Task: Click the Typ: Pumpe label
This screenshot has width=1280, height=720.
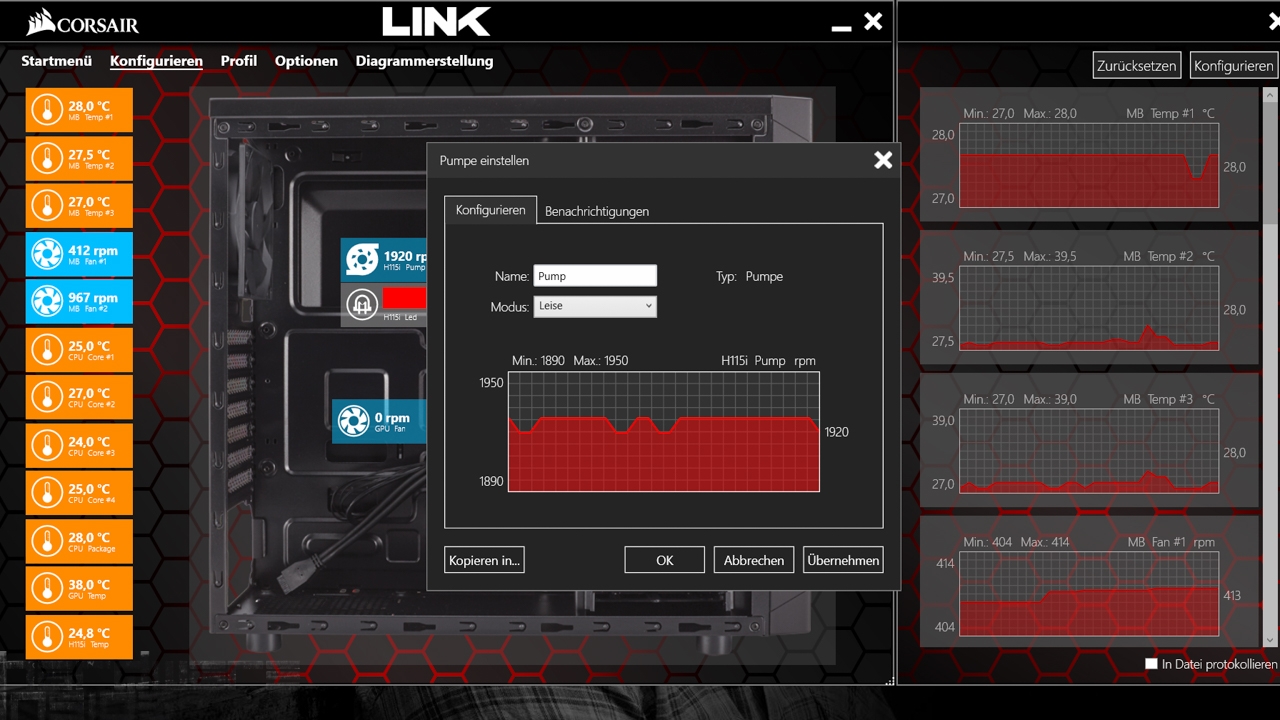Action: (x=749, y=276)
